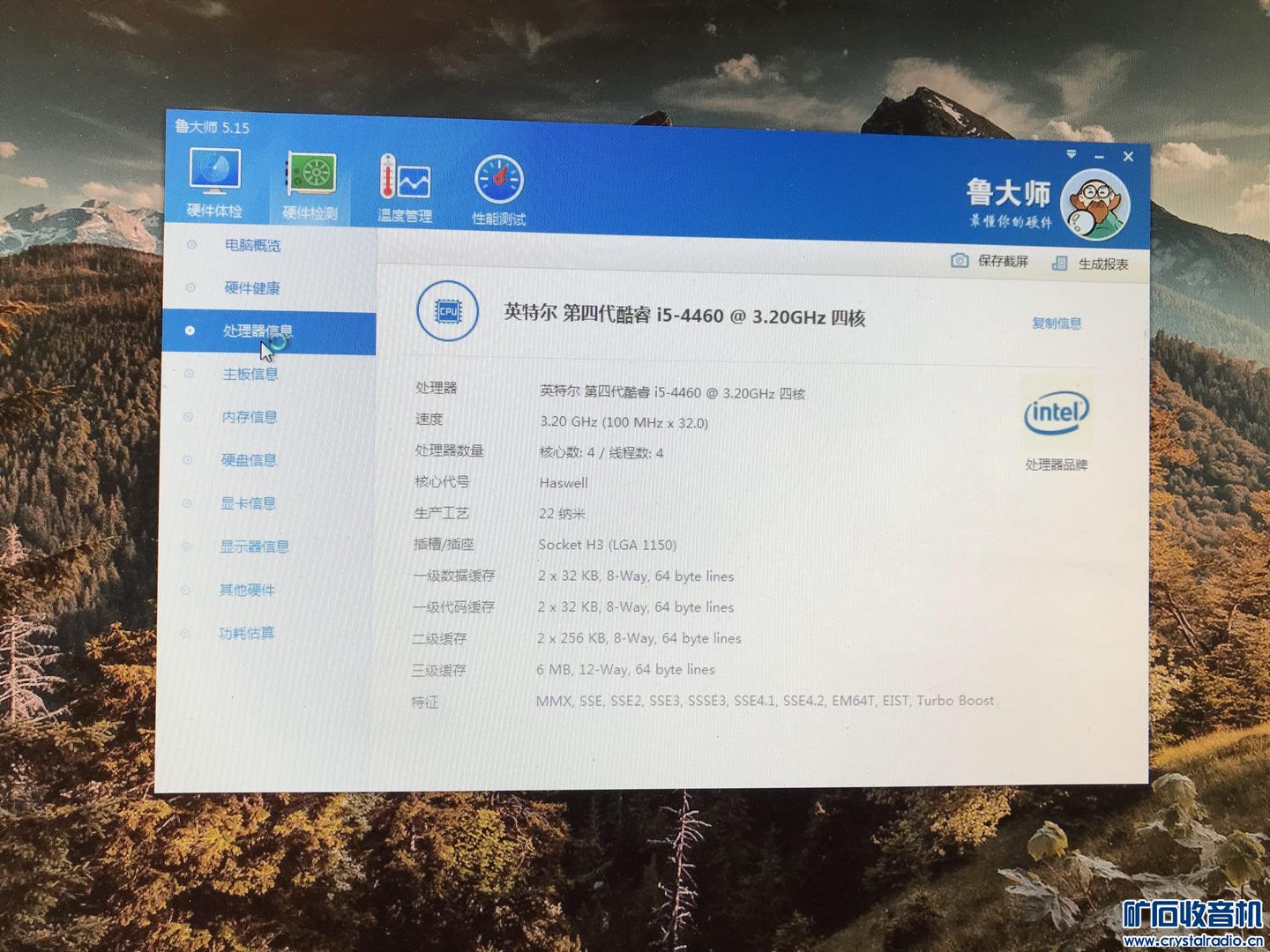Click the core codename value Haswell
This screenshot has height=952, width=1270.
pos(563,483)
